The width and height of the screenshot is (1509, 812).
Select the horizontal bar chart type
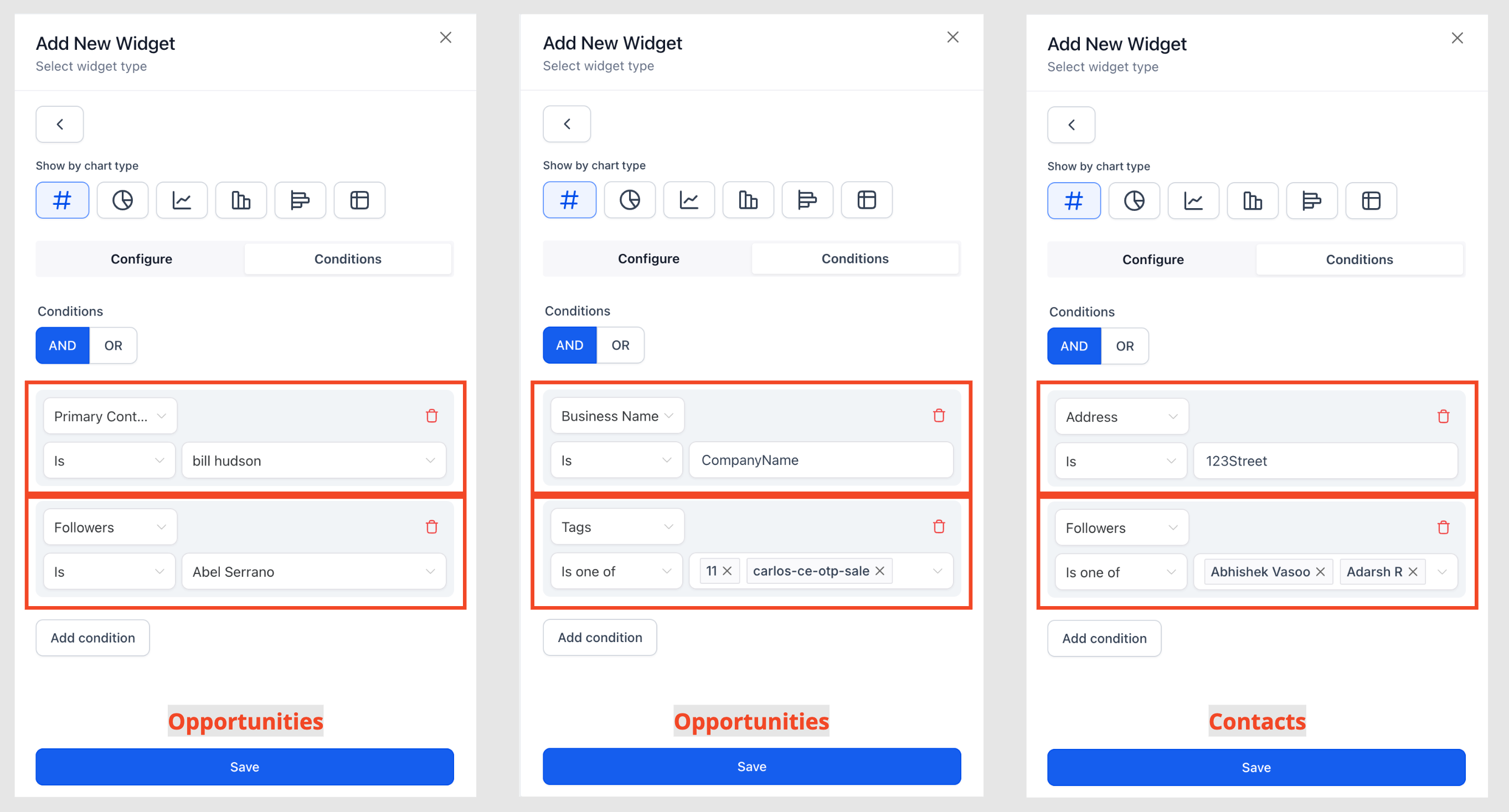(300, 200)
